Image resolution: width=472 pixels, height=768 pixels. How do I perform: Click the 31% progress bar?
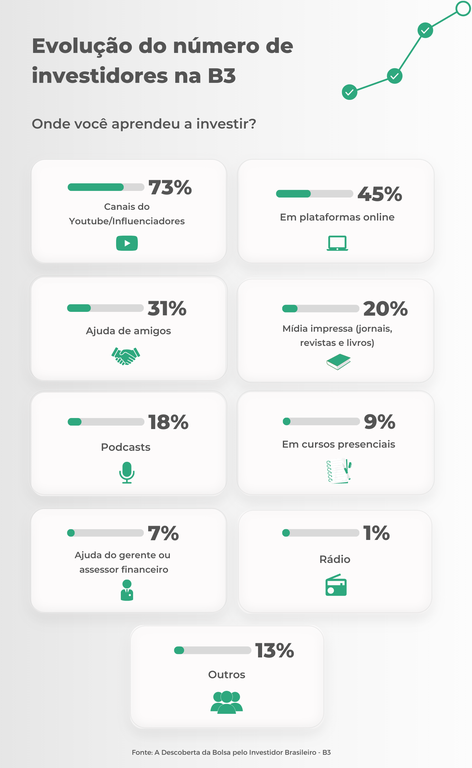pos(105,308)
